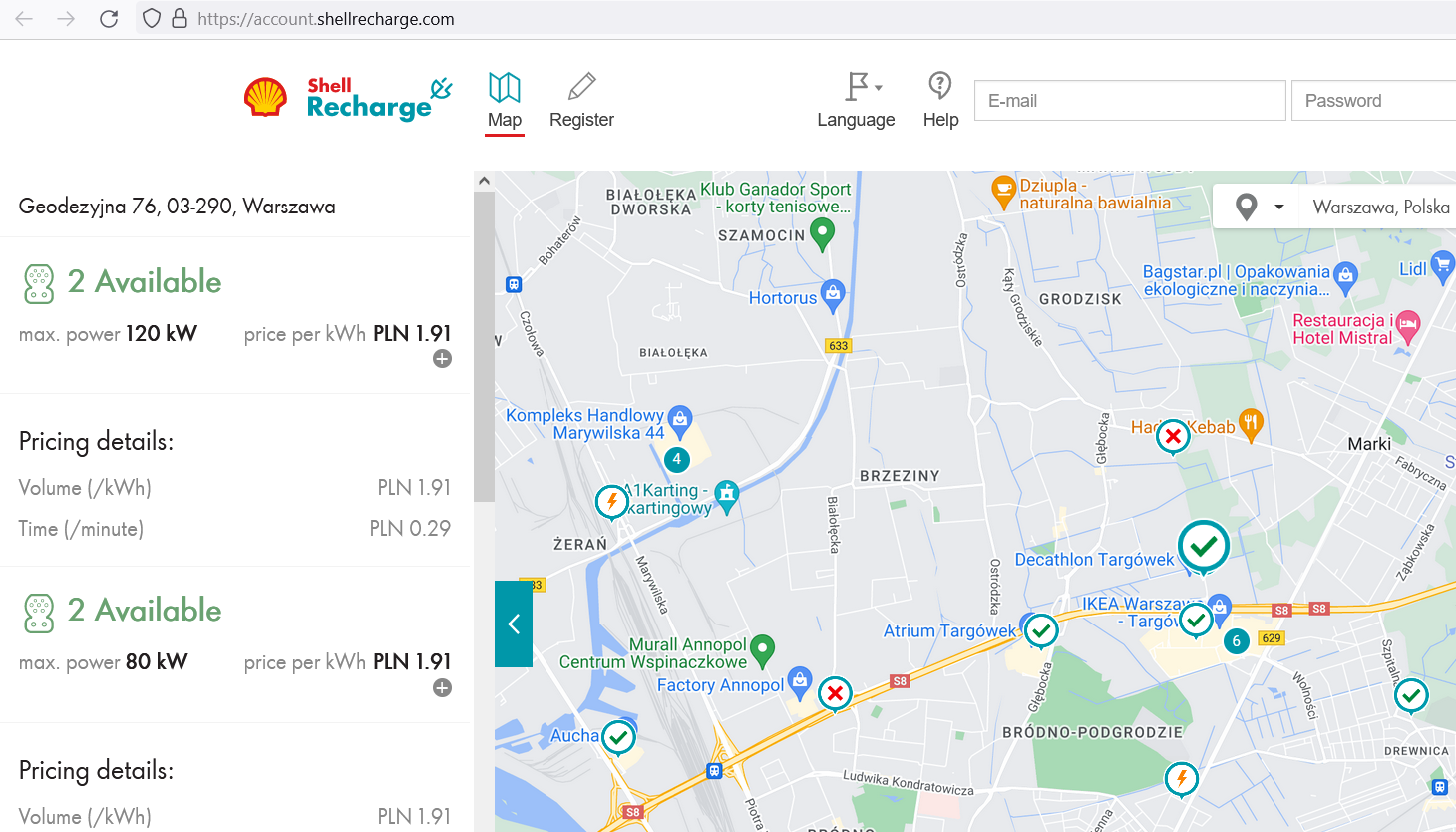Click the A1Karting map pin

click(x=727, y=495)
